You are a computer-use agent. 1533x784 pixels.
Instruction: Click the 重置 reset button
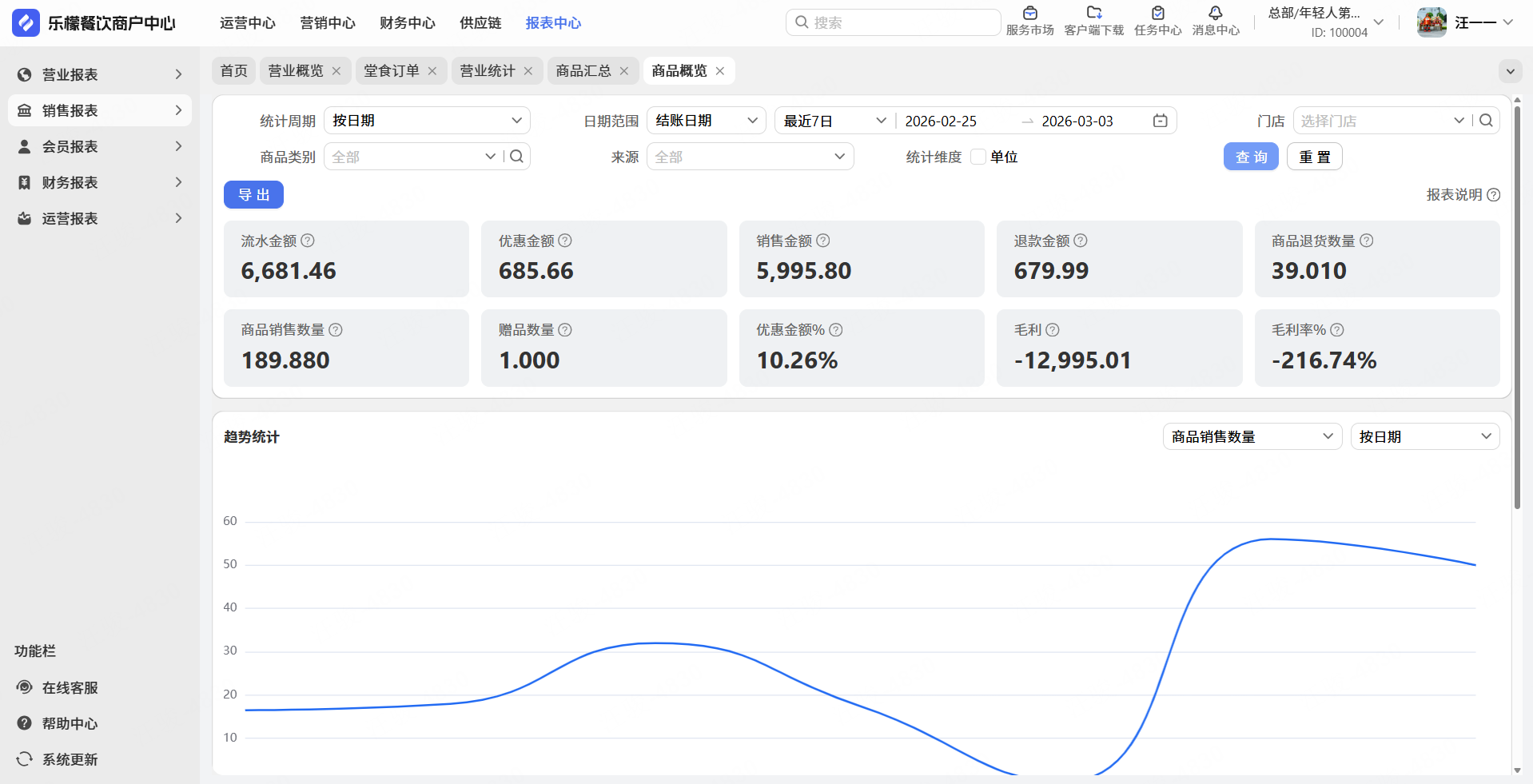pyautogui.click(x=1315, y=157)
